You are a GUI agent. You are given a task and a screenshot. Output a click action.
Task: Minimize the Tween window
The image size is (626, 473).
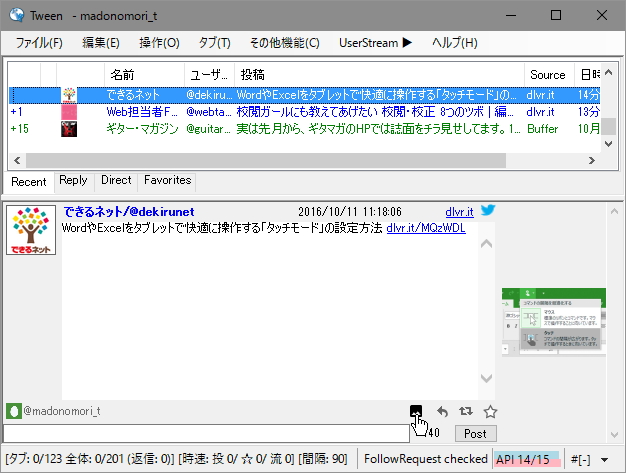click(511, 15)
